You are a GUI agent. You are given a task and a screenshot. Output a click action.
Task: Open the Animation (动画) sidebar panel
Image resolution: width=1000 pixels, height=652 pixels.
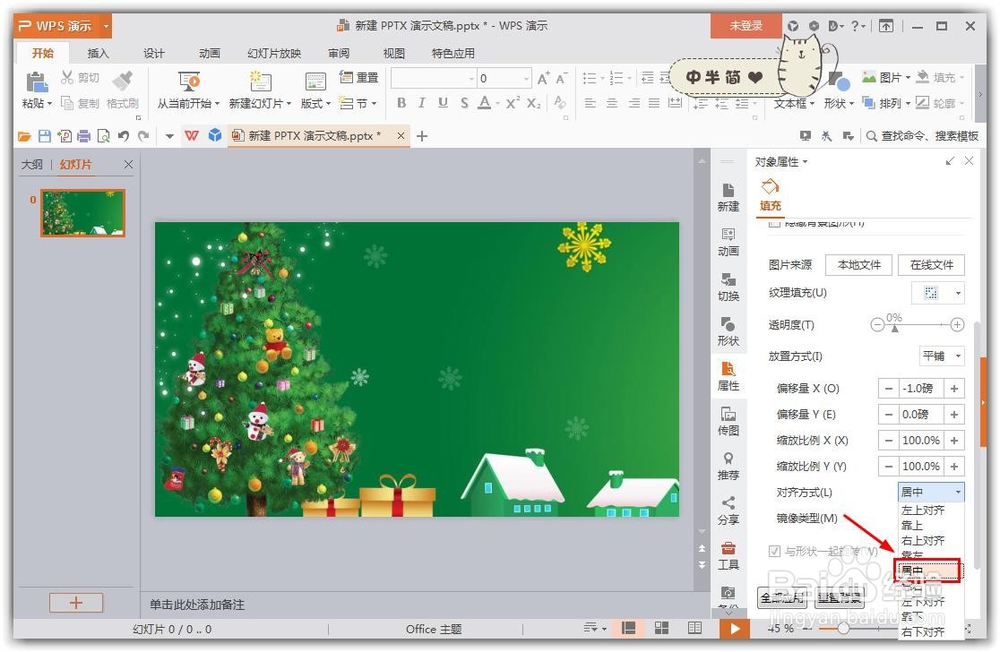point(728,242)
